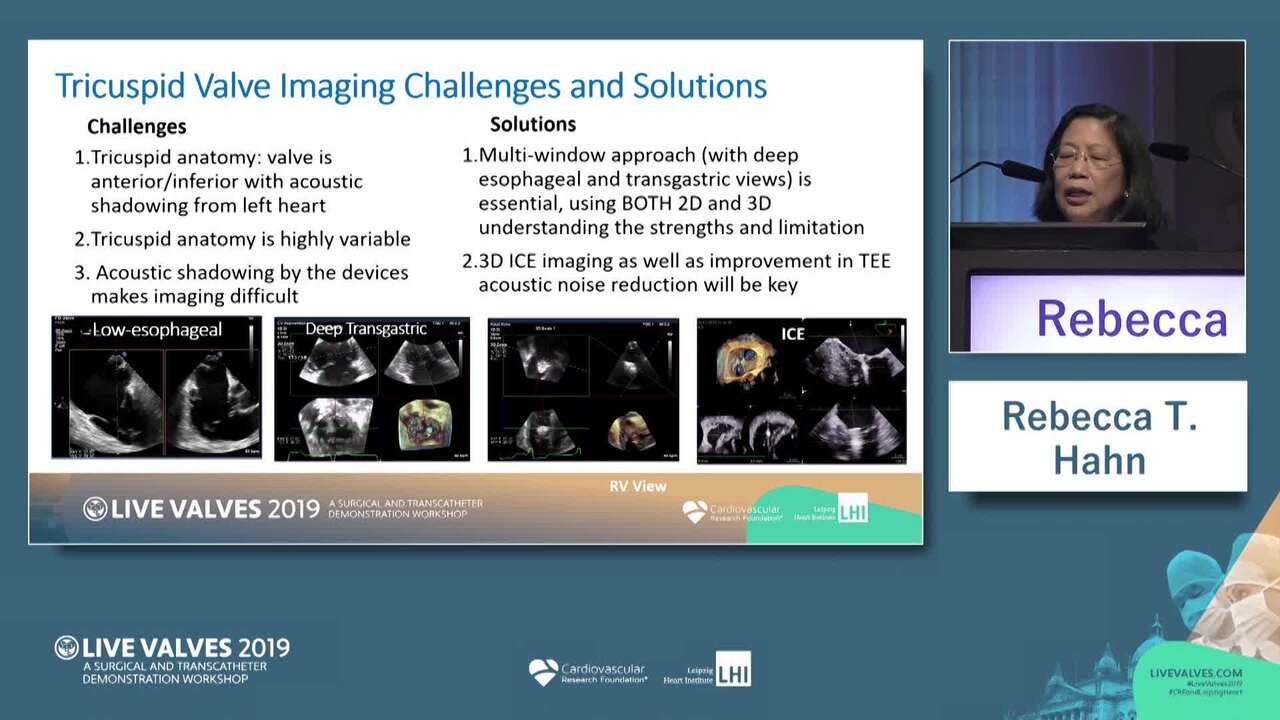The width and height of the screenshot is (1280, 720).
Task: Select the Challenges heading
Action: (136, 126)
